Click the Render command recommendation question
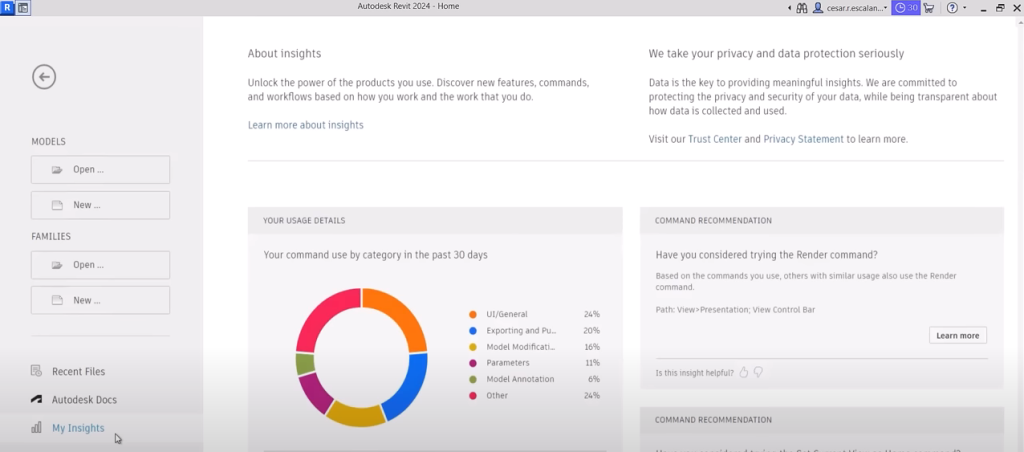The width and height of the screenshot is (1024, 452). click(x=767, y=255)
